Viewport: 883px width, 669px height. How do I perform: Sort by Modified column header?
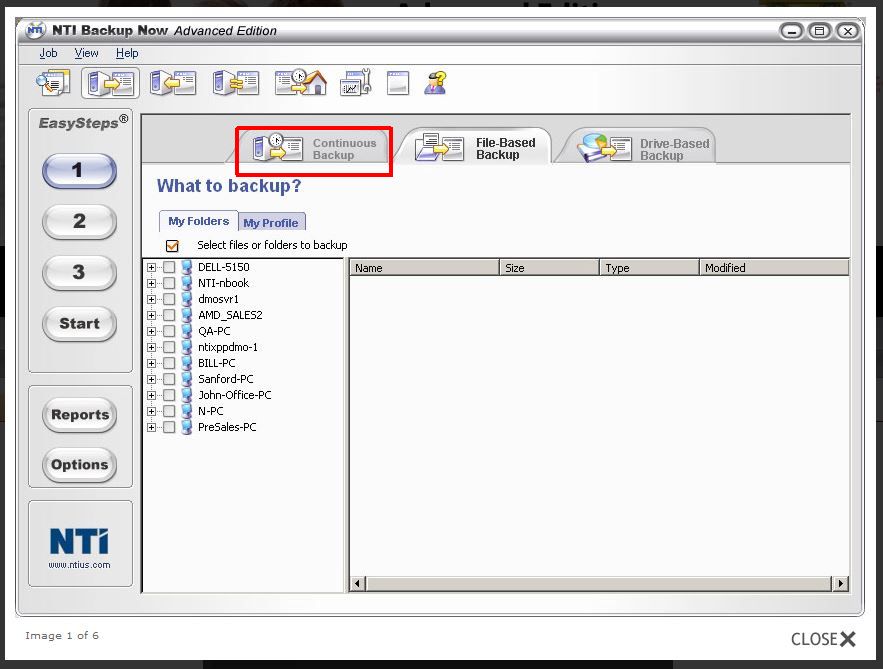point(774,268)
